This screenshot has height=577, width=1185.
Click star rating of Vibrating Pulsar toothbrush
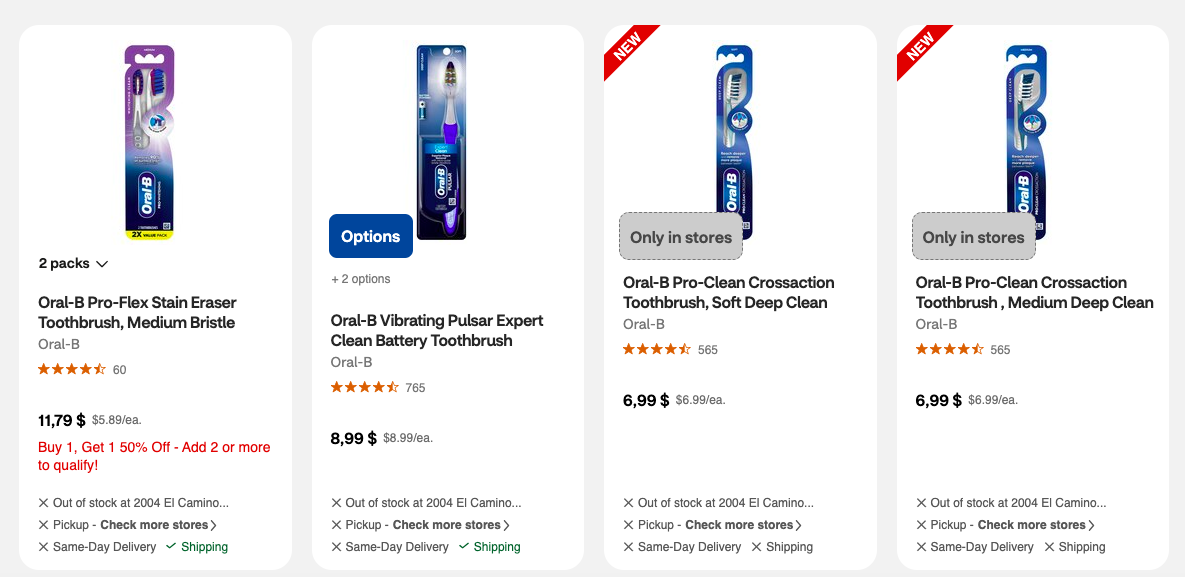[x=365, y=387]
